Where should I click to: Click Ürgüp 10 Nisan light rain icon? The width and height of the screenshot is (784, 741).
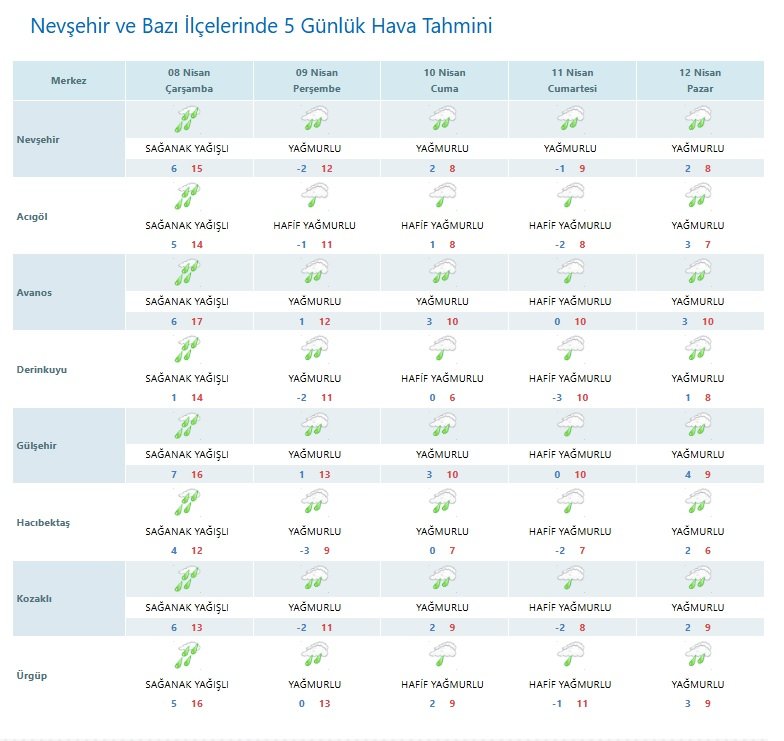click(442, 657)
